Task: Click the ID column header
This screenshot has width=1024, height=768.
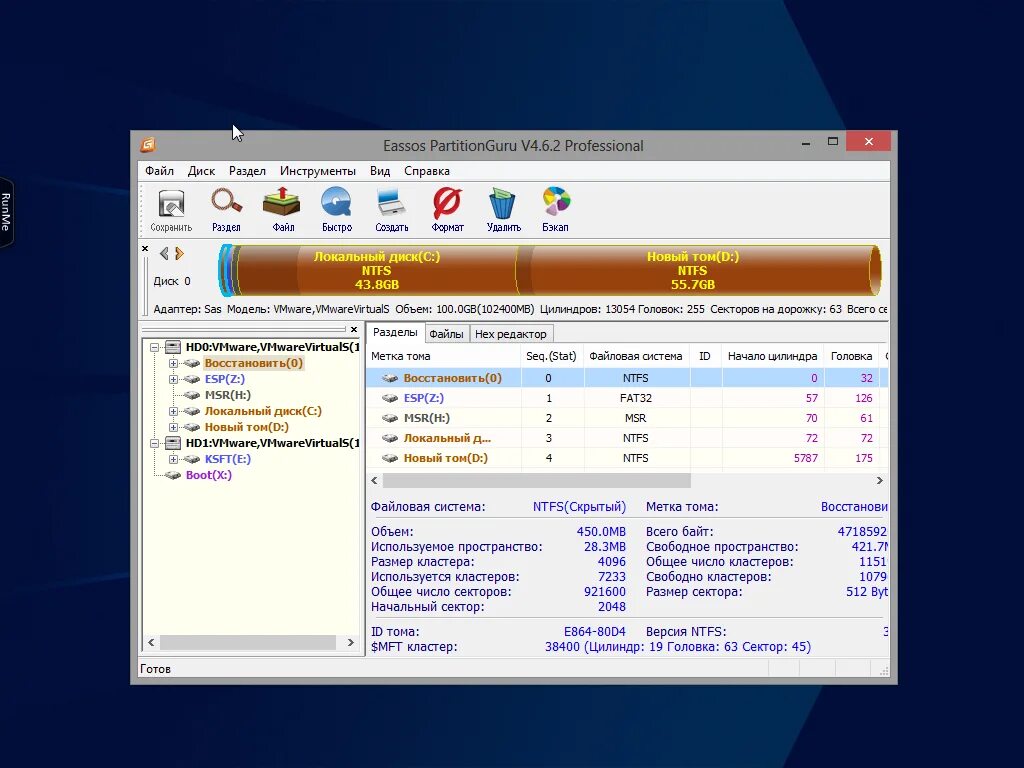Action: [x=705, y=356]
